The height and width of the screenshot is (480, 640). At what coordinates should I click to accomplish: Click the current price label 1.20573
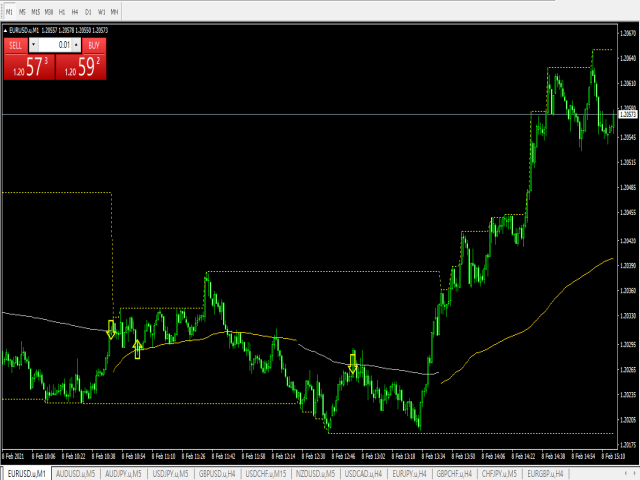pyautogui.click(x=628, y=114)
